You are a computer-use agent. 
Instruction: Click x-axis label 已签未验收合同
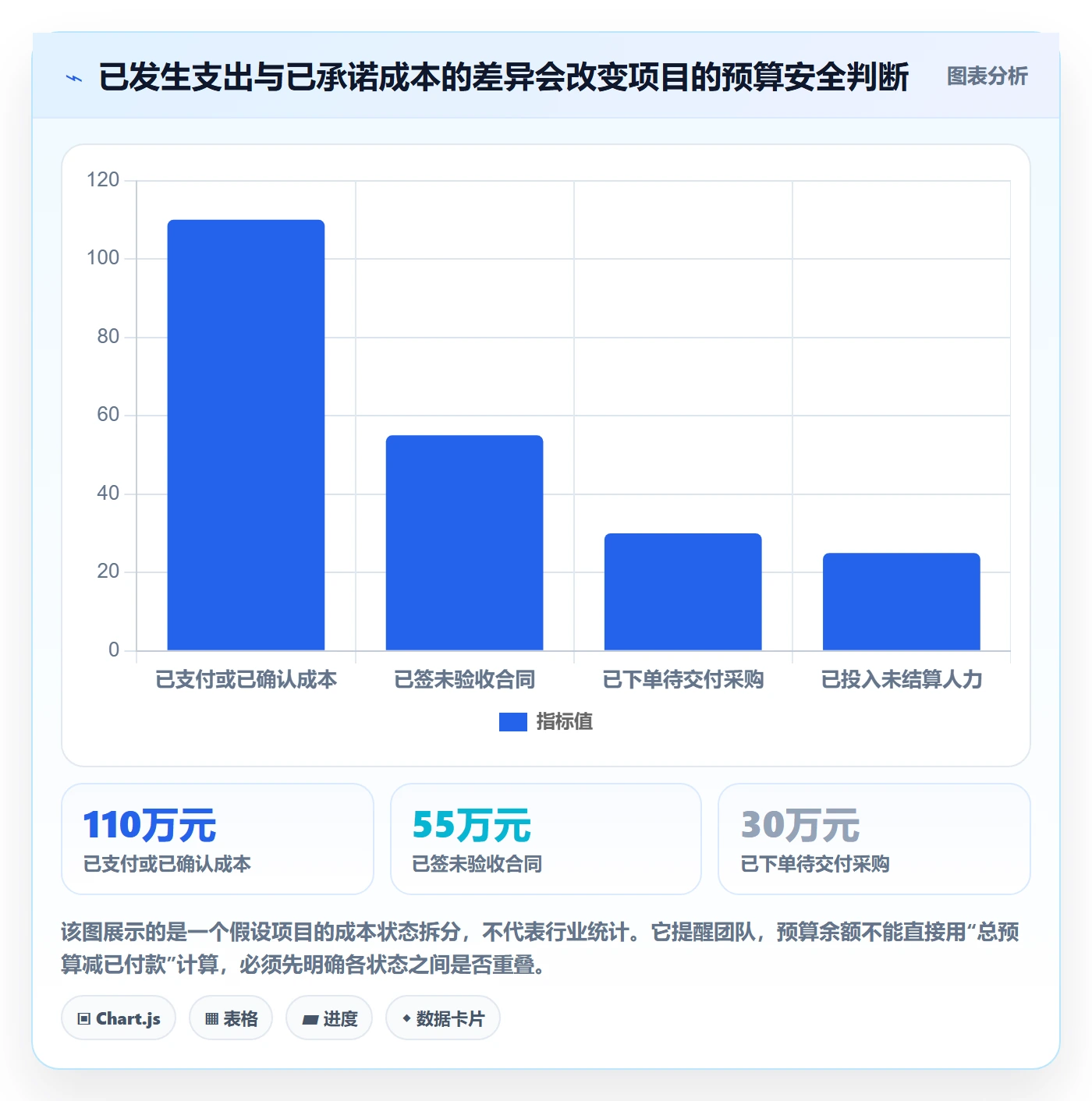[464, 679]
